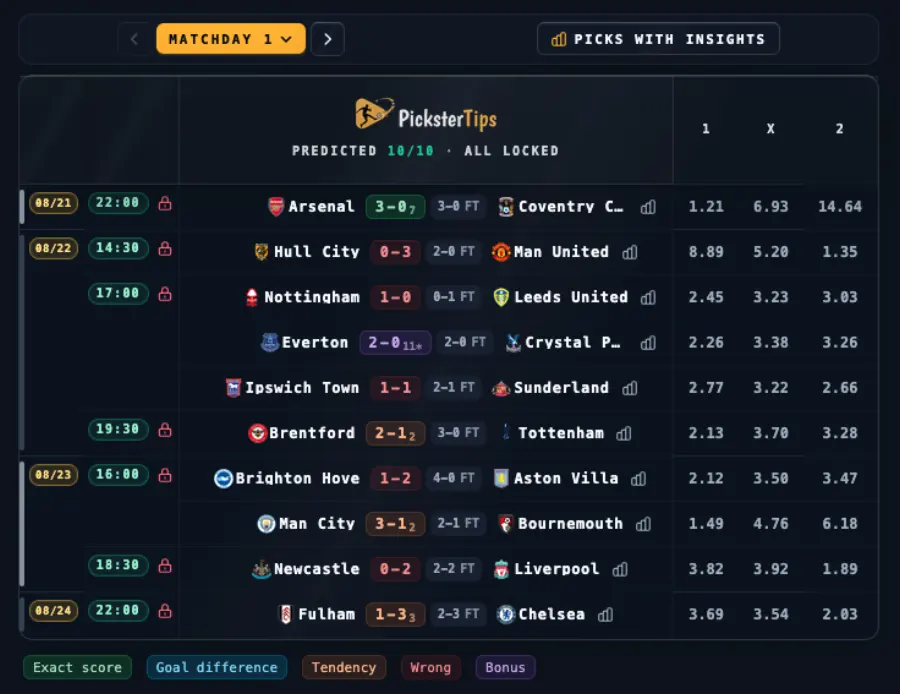
Task: Click the 1.89 Liverpool win odds
Action: [x=840, y=569]
